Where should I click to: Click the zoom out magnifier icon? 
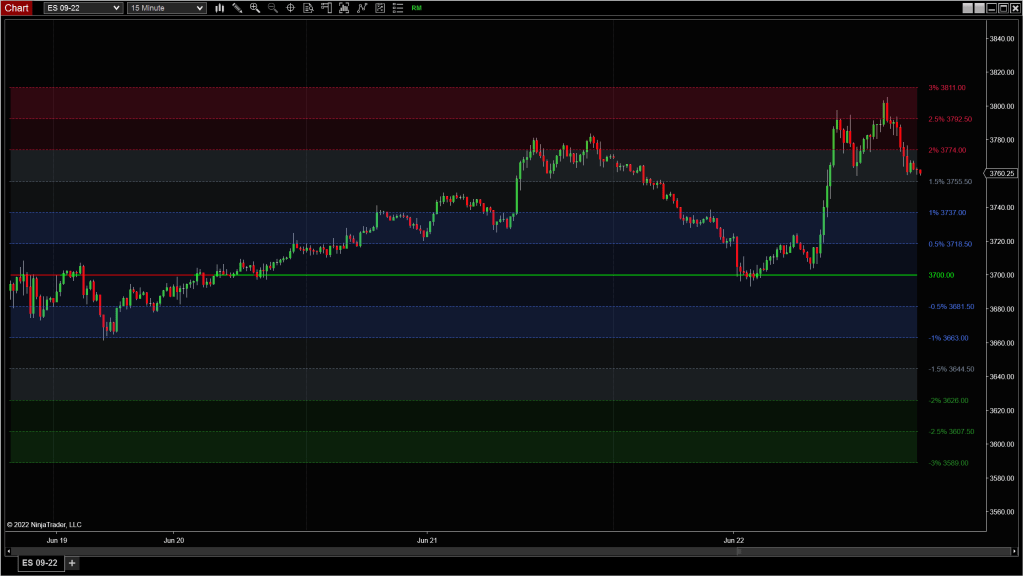point(272,8)
